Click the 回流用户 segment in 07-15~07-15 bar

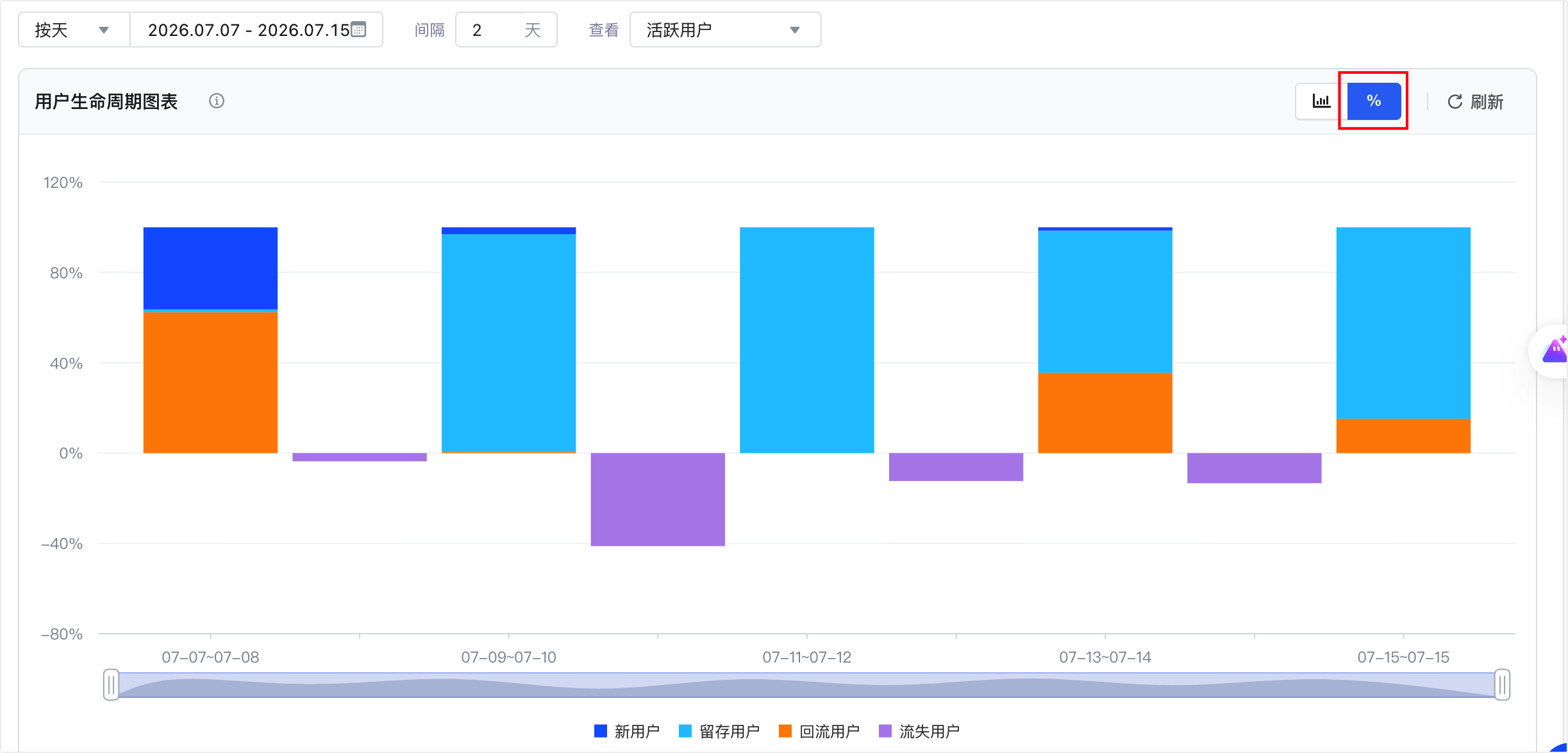click(x=1403, y=436)
